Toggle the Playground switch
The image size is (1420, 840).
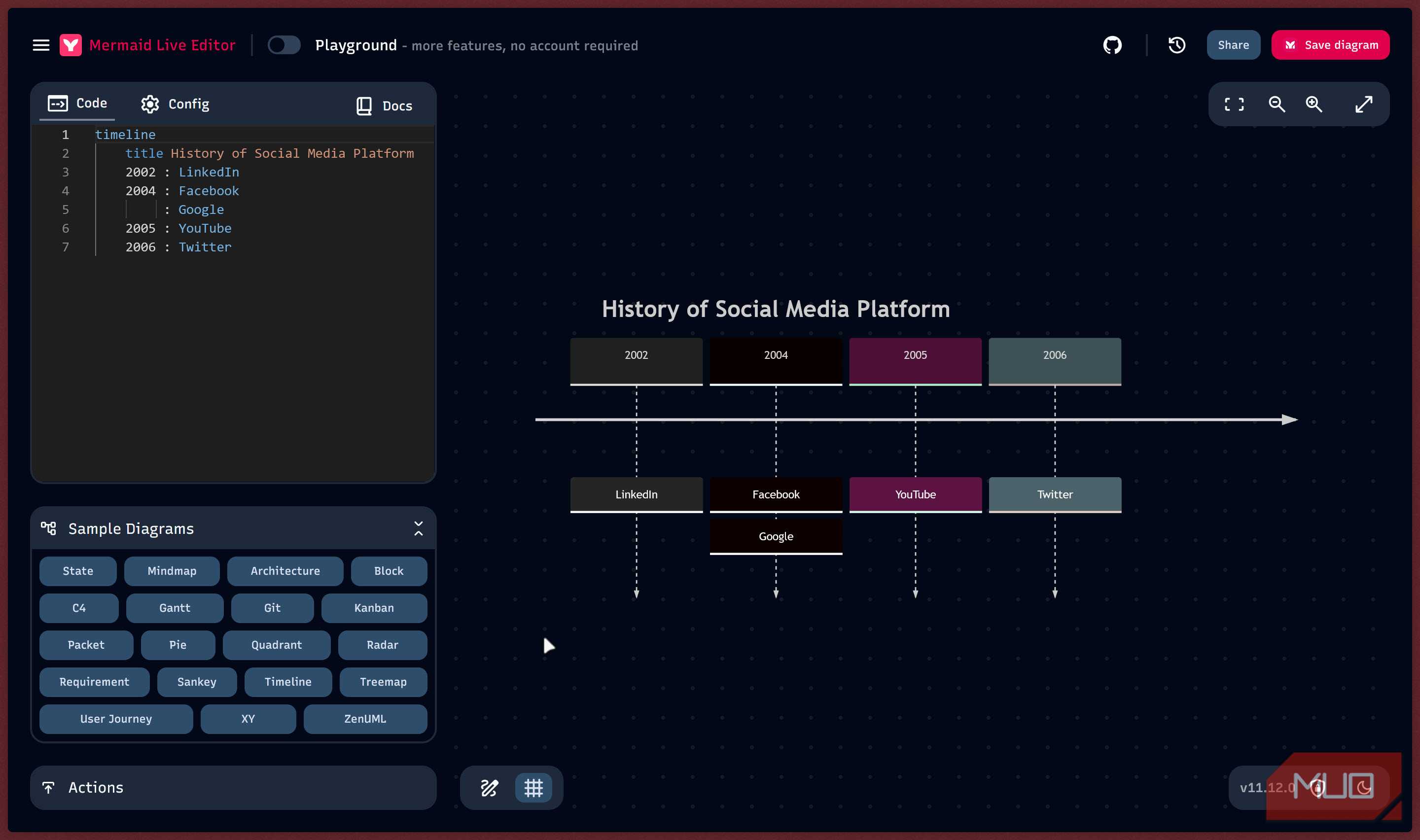284,45
